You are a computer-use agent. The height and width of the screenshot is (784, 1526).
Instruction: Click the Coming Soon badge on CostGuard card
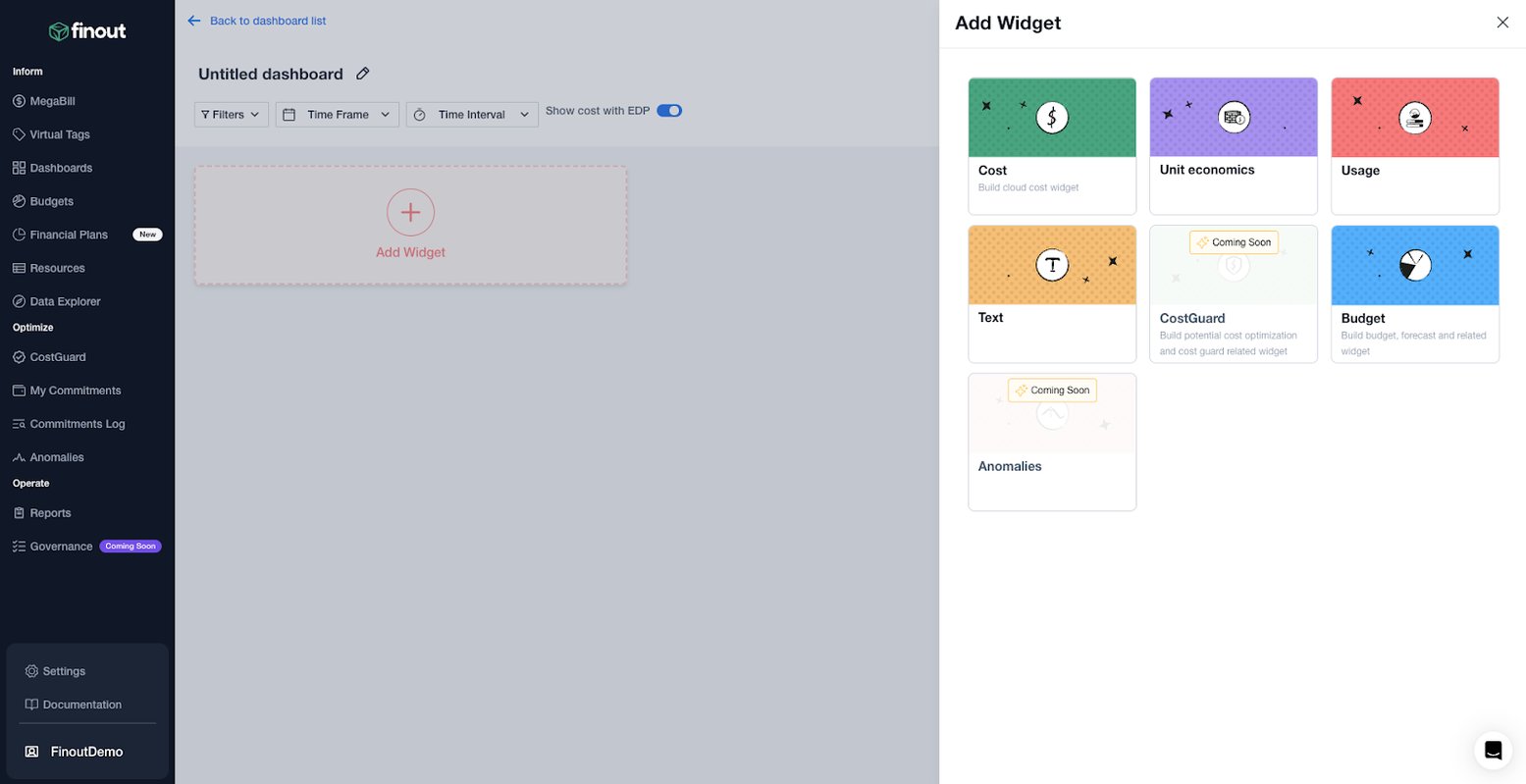1234,242
